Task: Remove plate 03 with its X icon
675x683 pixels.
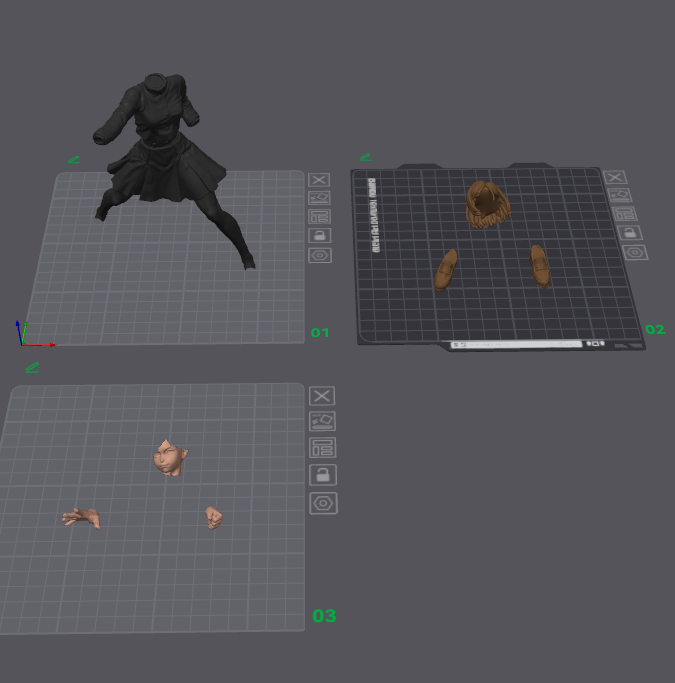Action: point(322,396)
